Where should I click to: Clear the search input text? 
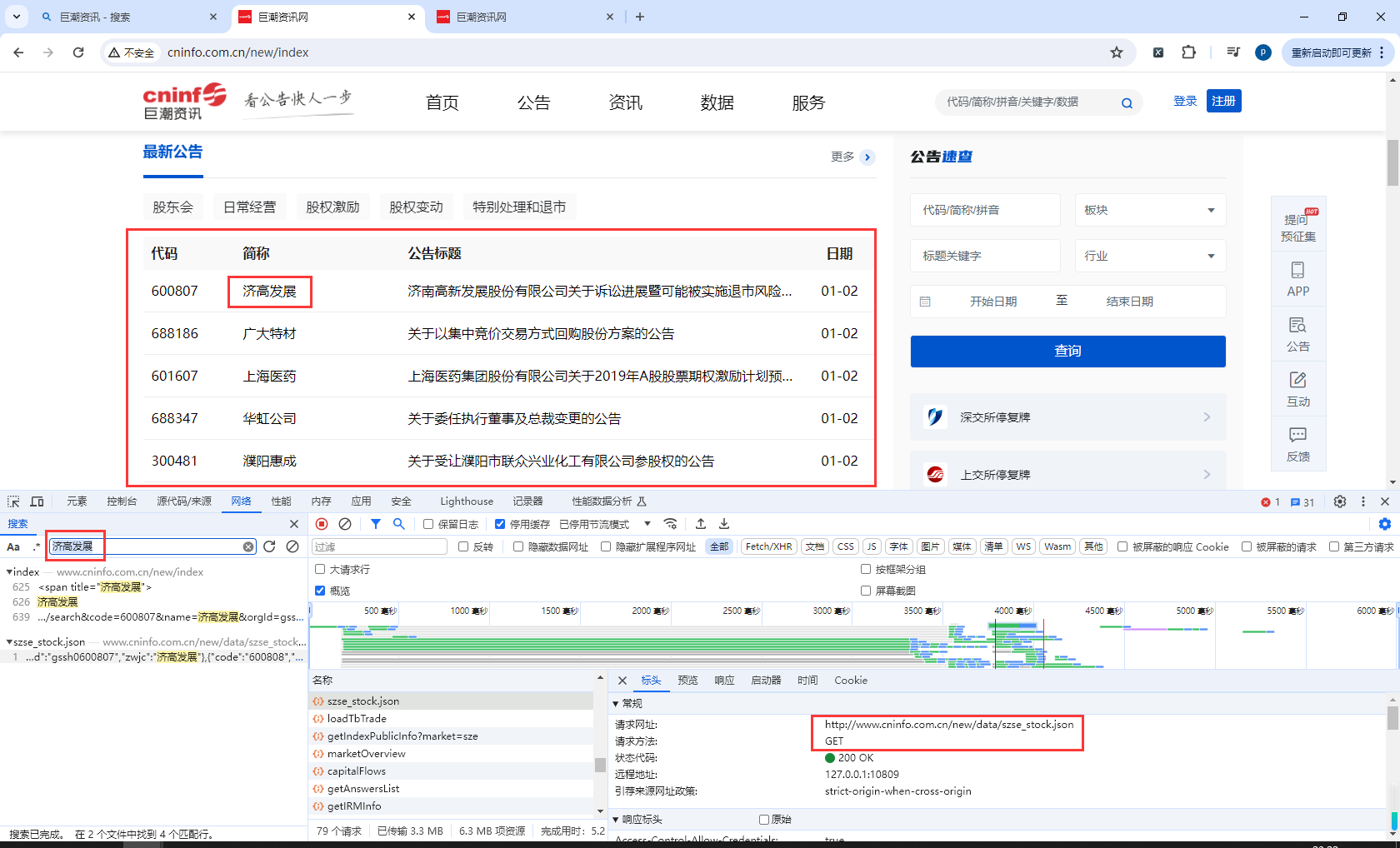[248, 546]
